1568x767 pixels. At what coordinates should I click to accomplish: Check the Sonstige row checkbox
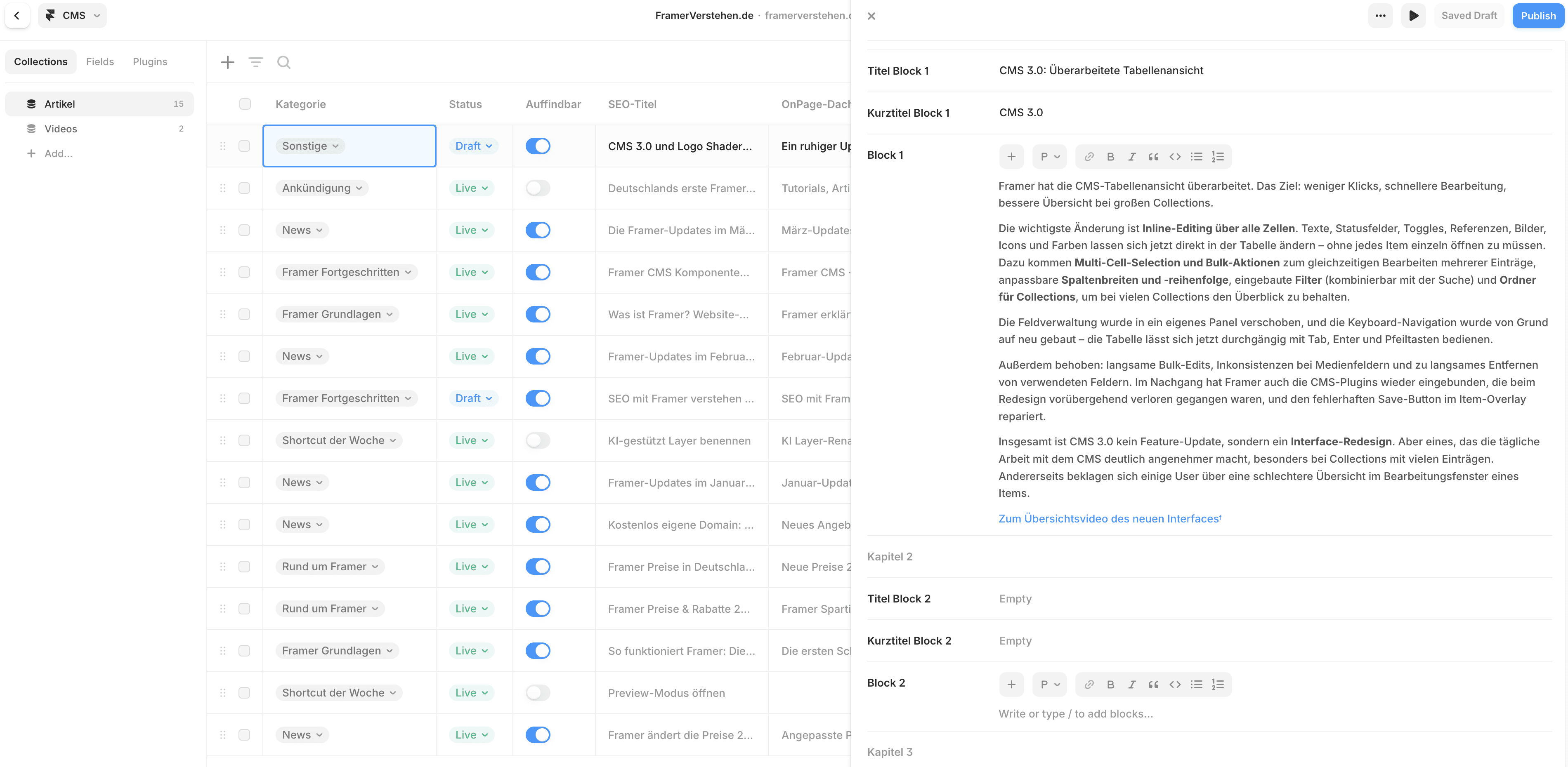tap(244, 146)
